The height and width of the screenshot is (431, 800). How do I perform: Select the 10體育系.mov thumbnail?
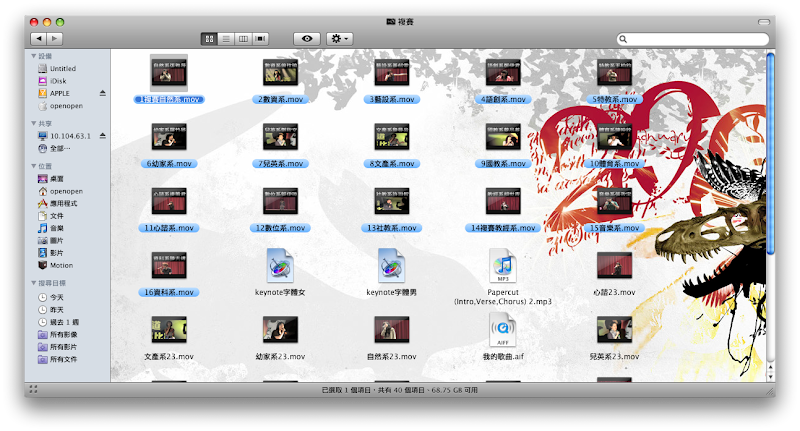tap(614, 137)
